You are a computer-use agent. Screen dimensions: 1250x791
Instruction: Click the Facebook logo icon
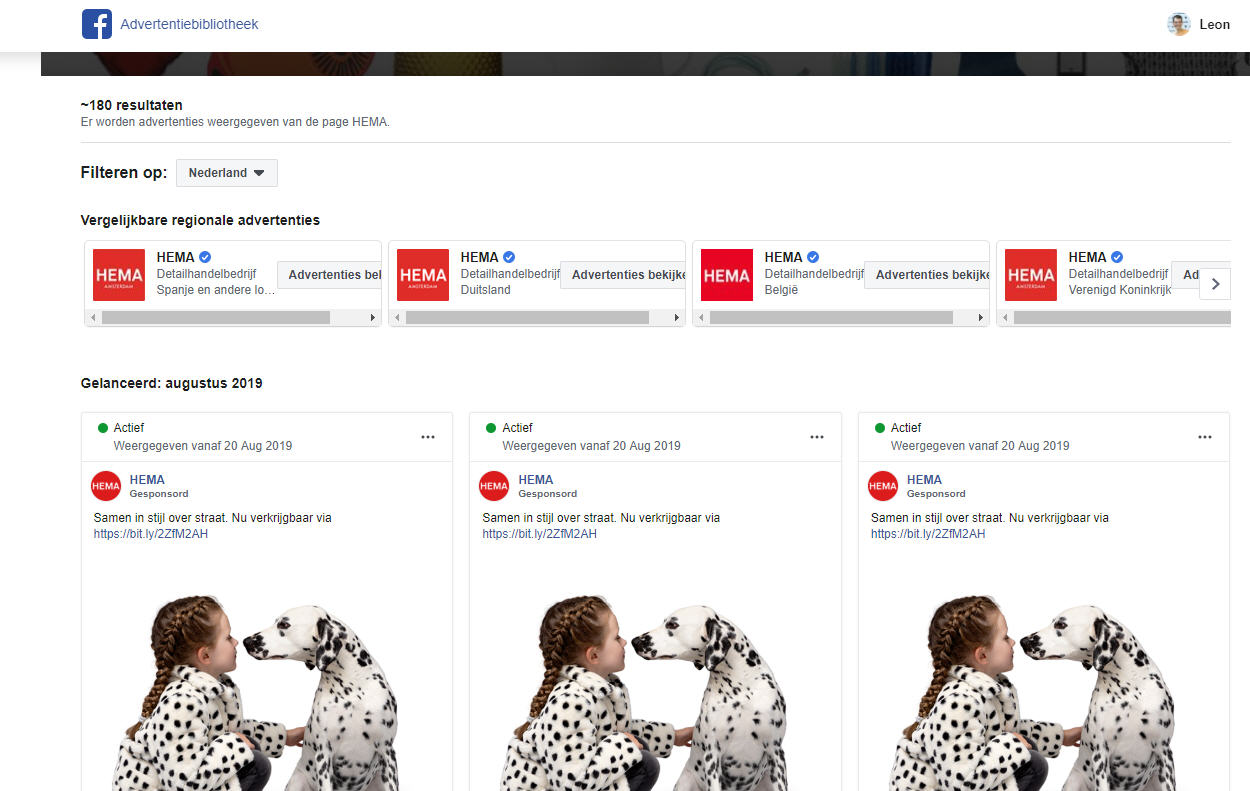tap(97, 24)
